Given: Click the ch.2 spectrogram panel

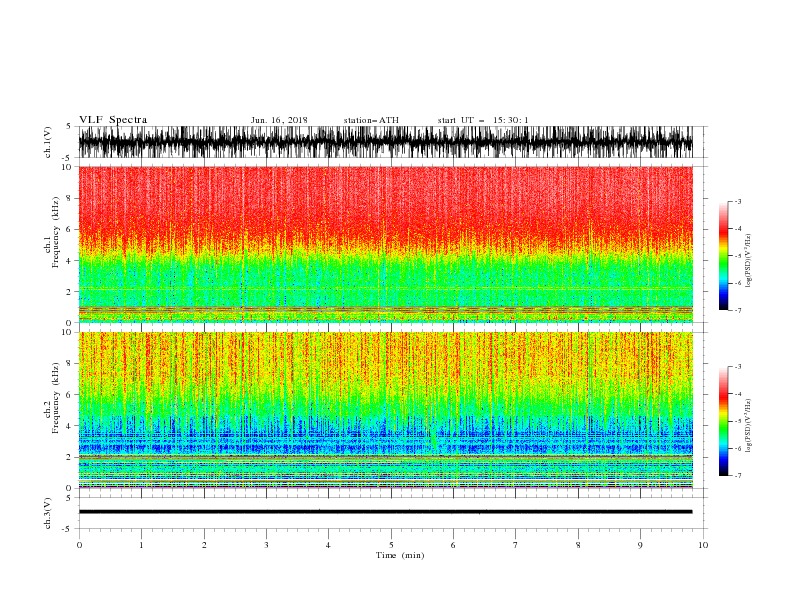Looking at the screenshot, I should click(385, 410).
